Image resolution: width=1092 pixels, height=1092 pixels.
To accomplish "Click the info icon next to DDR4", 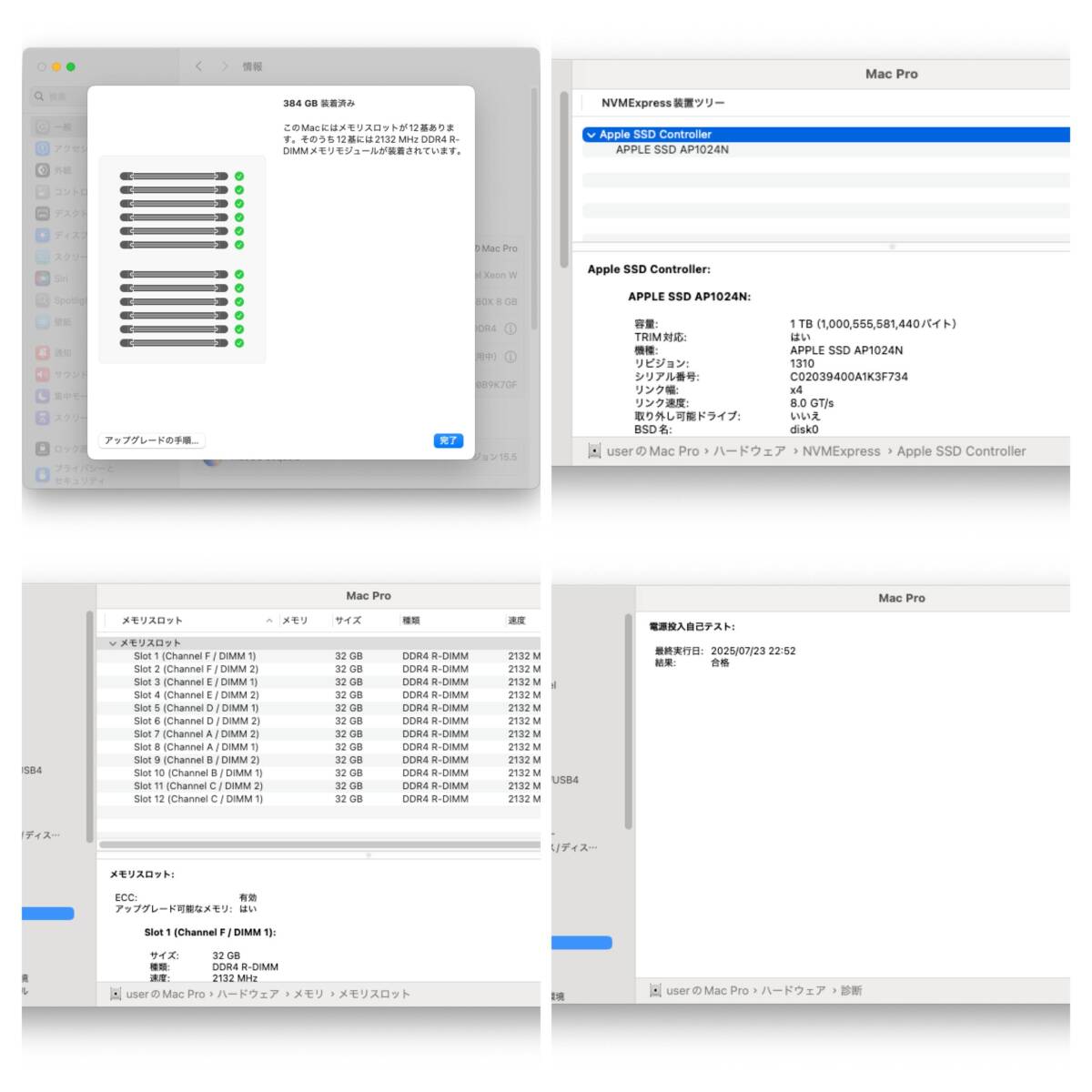I will click(x=511, y=329).
